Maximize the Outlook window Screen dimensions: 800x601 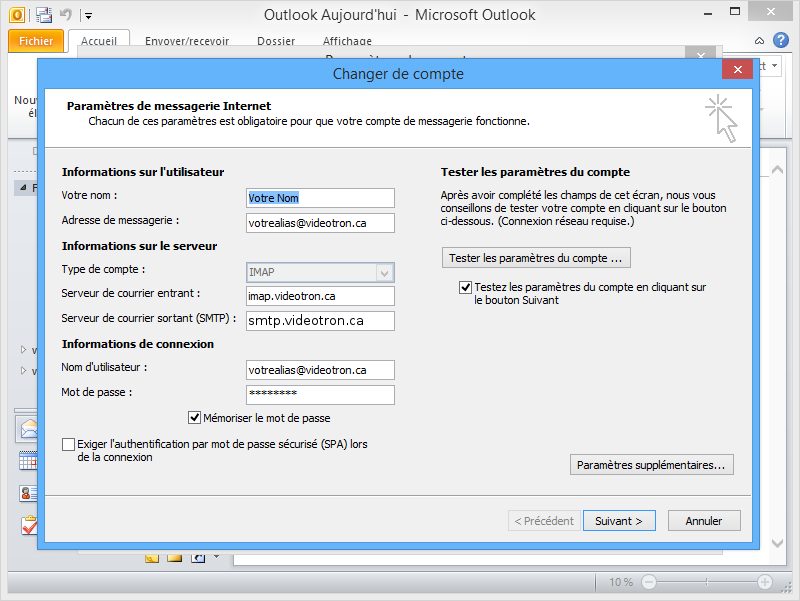tap(735, 12)
